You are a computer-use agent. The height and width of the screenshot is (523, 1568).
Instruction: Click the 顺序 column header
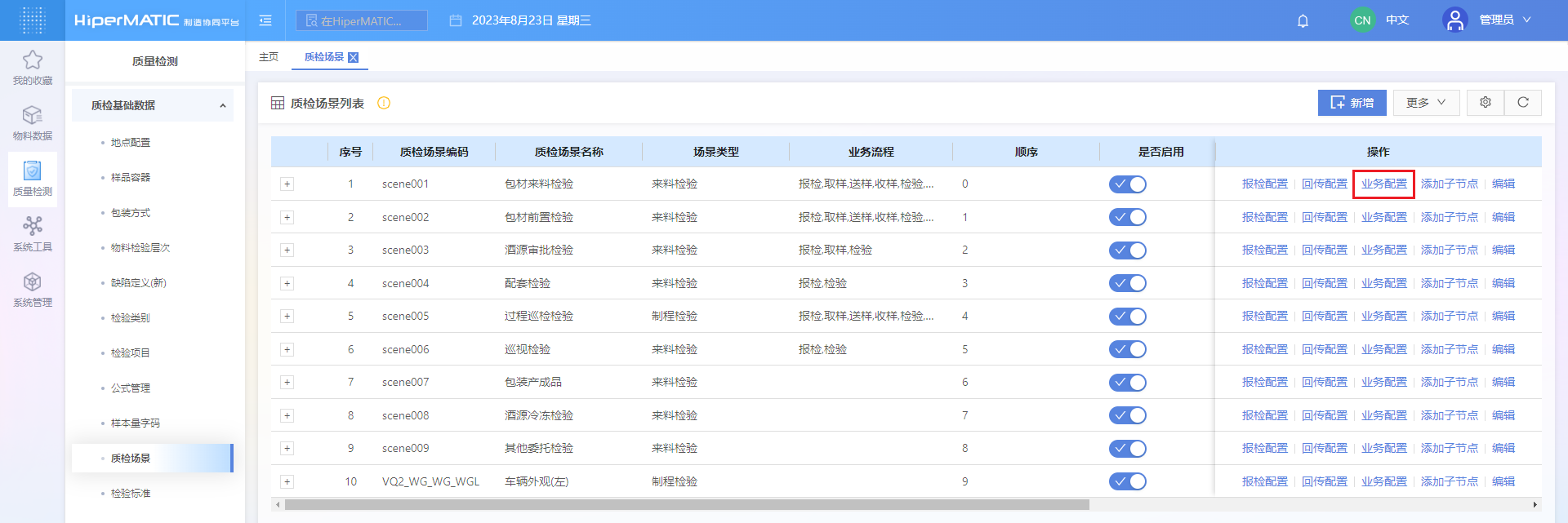pyautogui.click(x=1026, y=152)
